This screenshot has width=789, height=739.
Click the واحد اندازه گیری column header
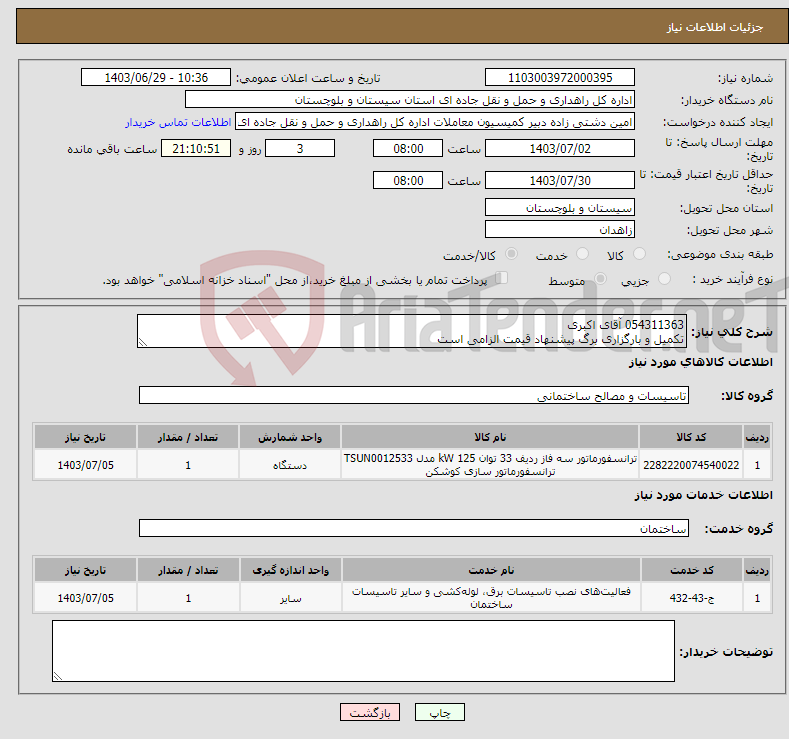(x=291, y=570)
